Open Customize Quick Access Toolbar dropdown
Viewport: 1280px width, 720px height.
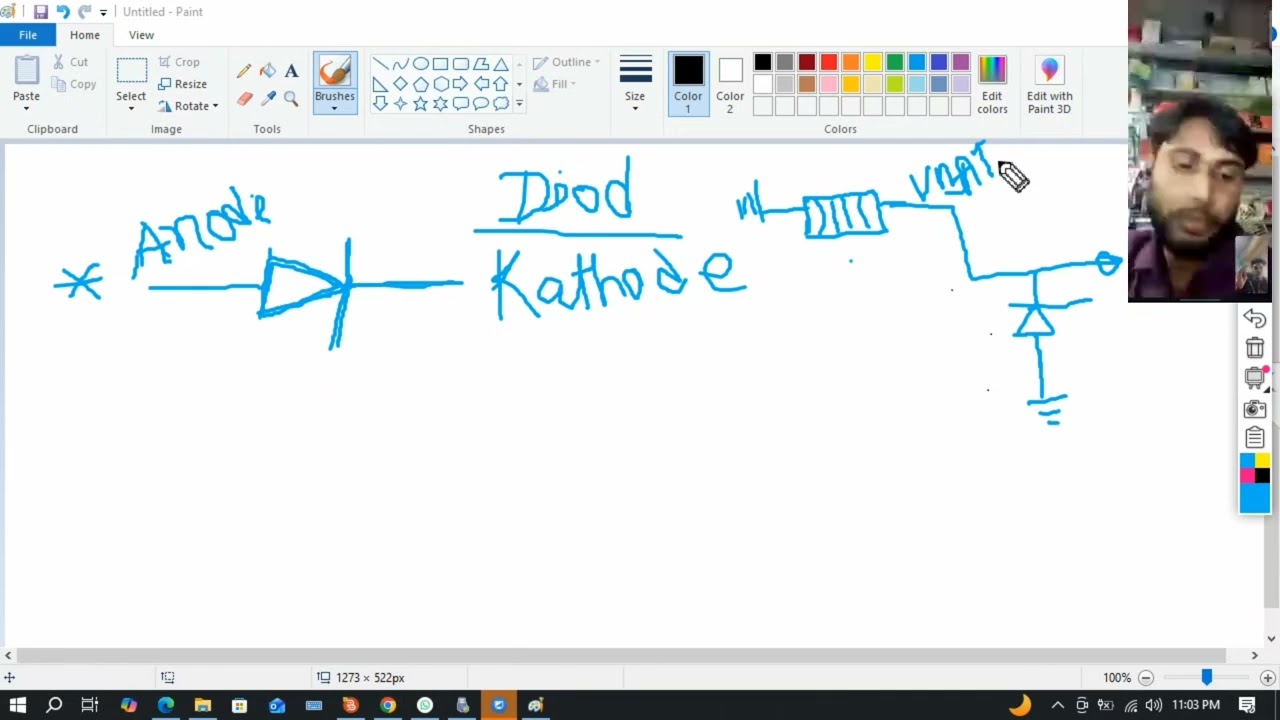click(x=103, y=13)
